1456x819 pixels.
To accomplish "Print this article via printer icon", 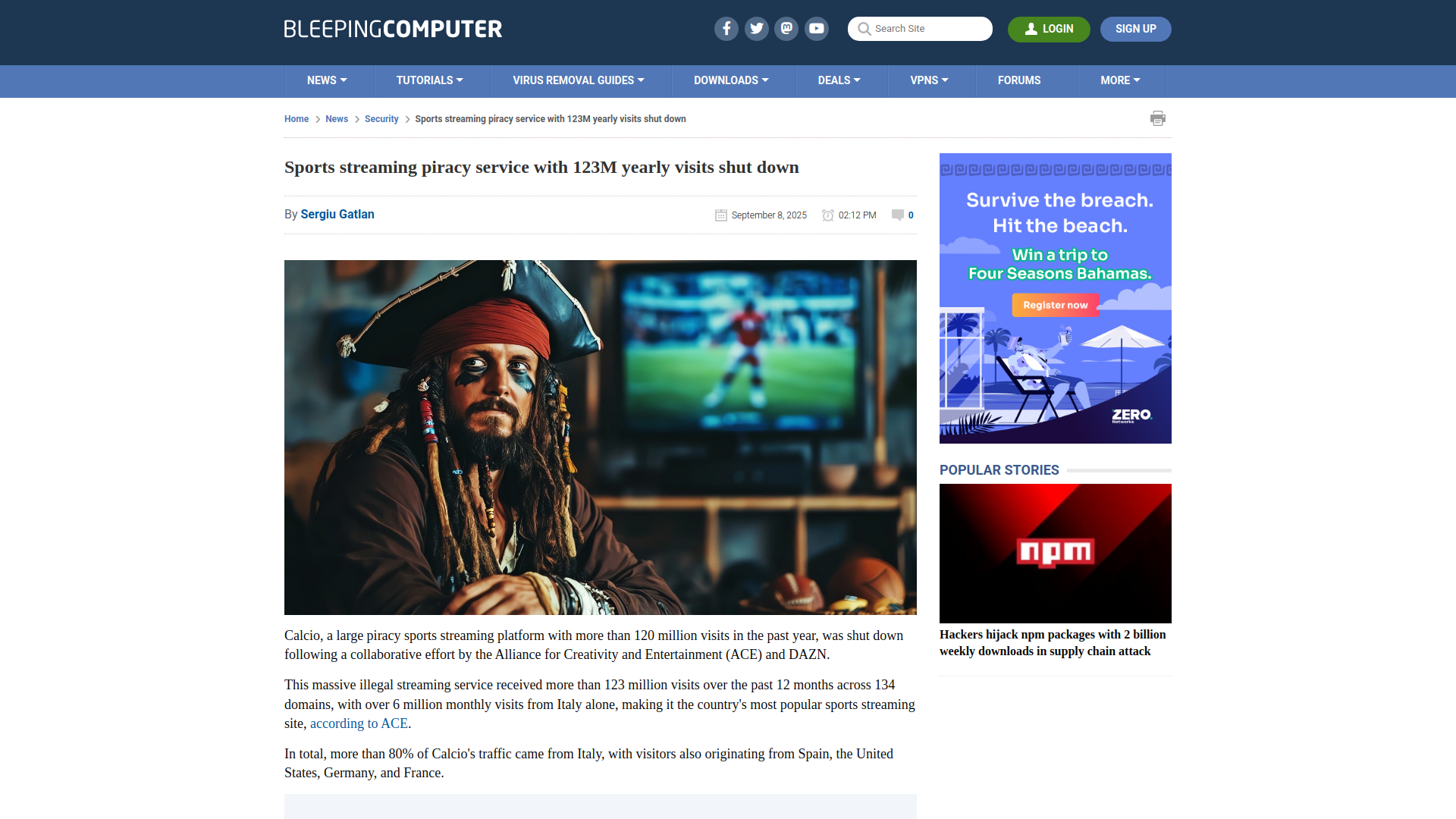I will (1158, 118).
